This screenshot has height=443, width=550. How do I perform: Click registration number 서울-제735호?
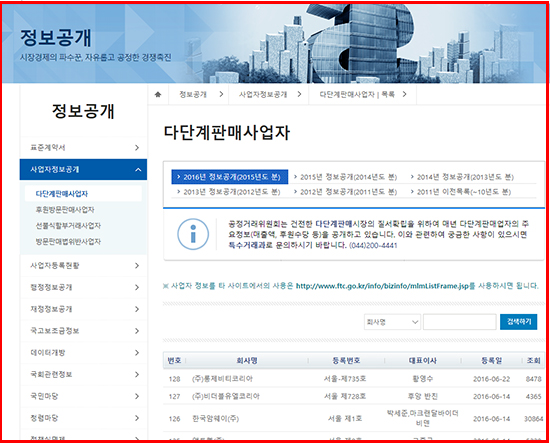coord(345,379)
